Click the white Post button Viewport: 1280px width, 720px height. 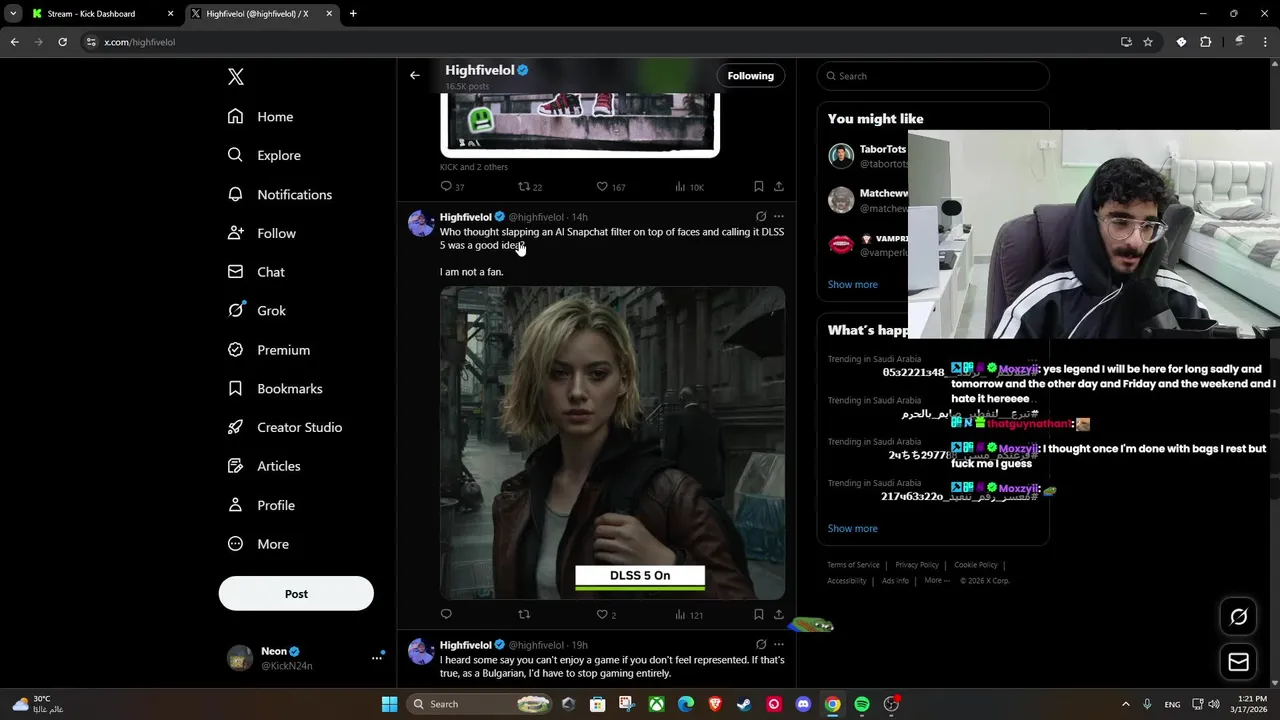[296, 594]
